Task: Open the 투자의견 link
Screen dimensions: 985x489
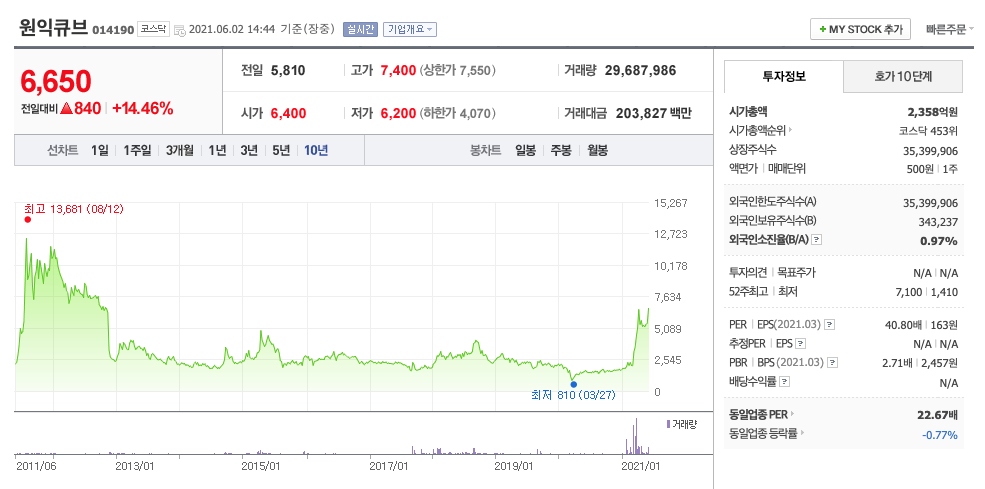Action: coord(748,273)
